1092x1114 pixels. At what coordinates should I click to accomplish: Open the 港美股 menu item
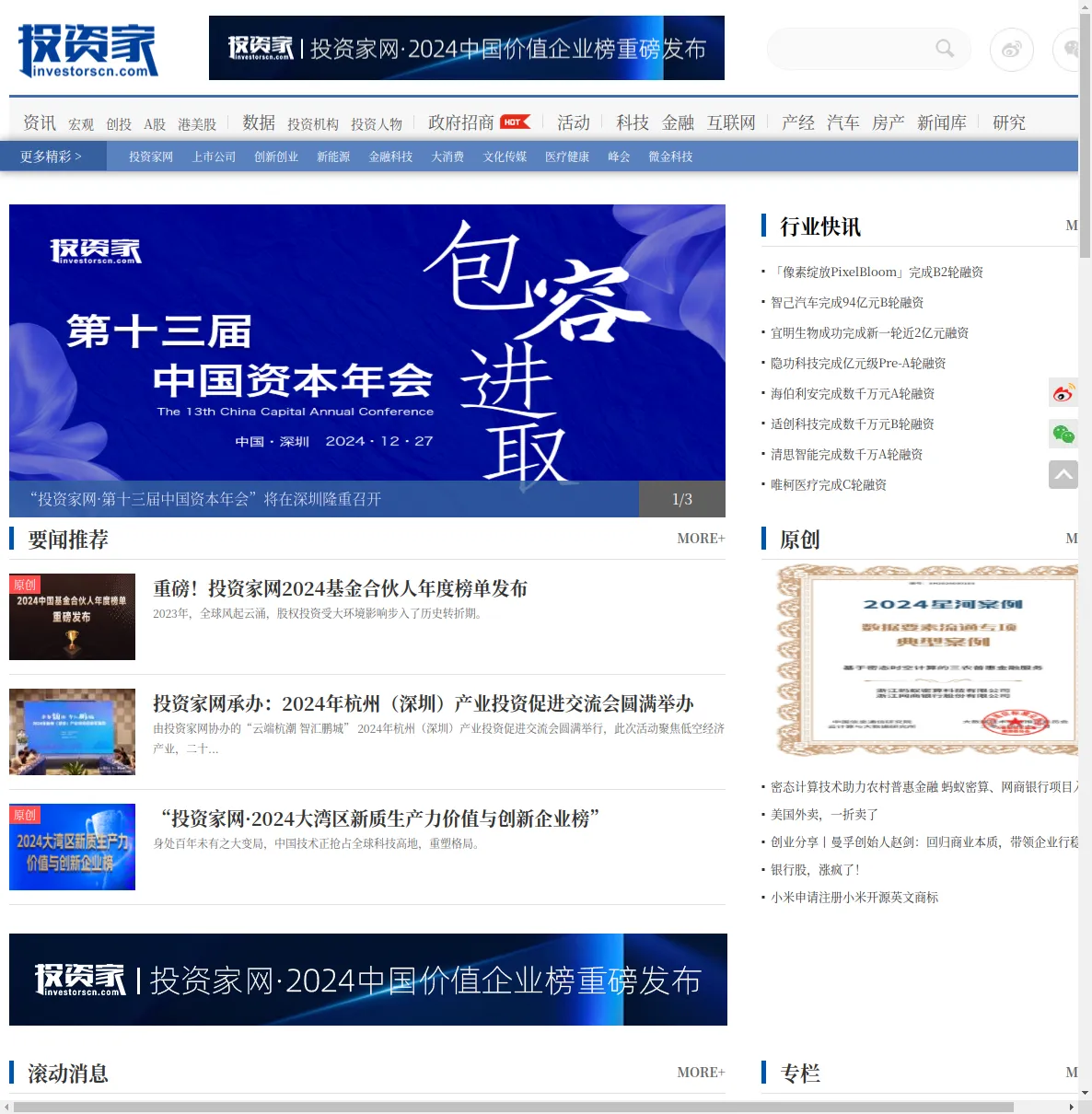point(197,124)
